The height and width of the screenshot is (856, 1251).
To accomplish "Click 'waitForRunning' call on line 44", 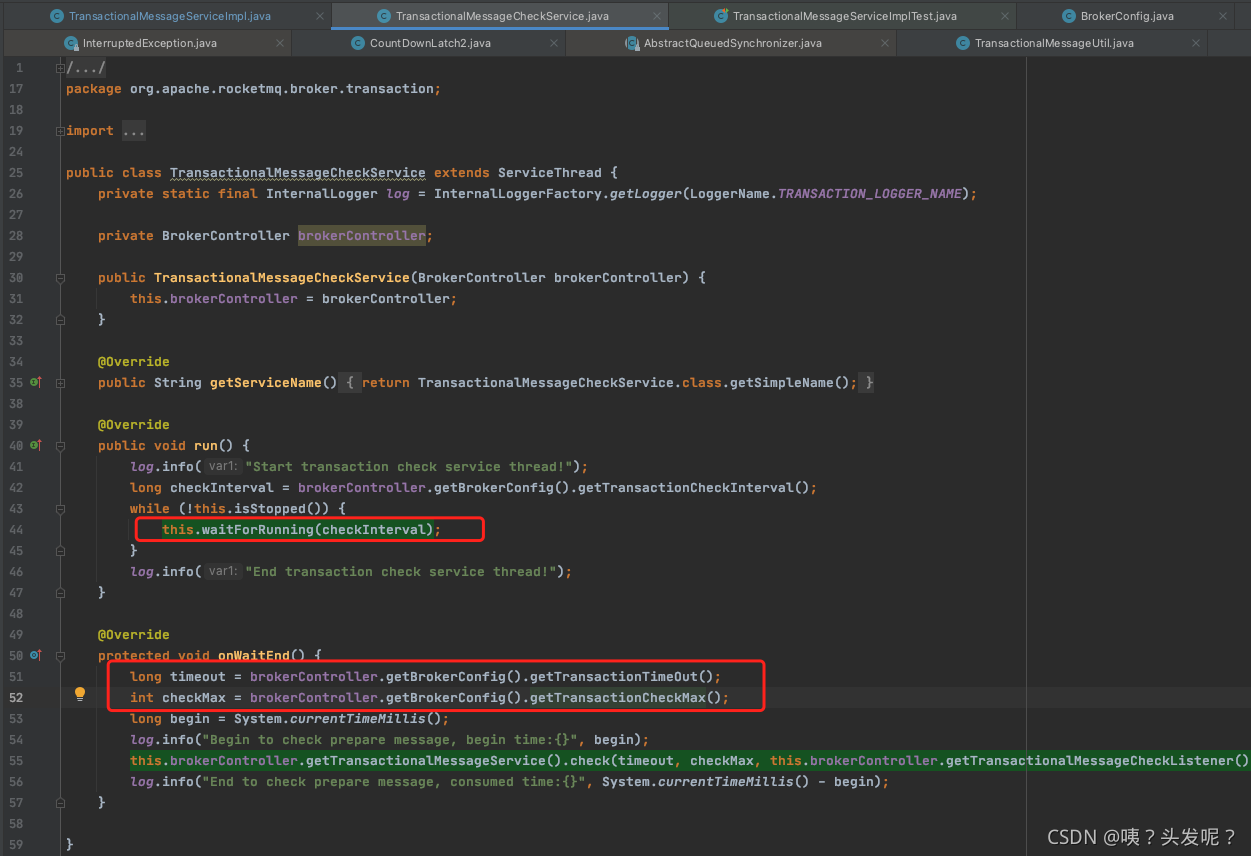I will tap(258, 529).
